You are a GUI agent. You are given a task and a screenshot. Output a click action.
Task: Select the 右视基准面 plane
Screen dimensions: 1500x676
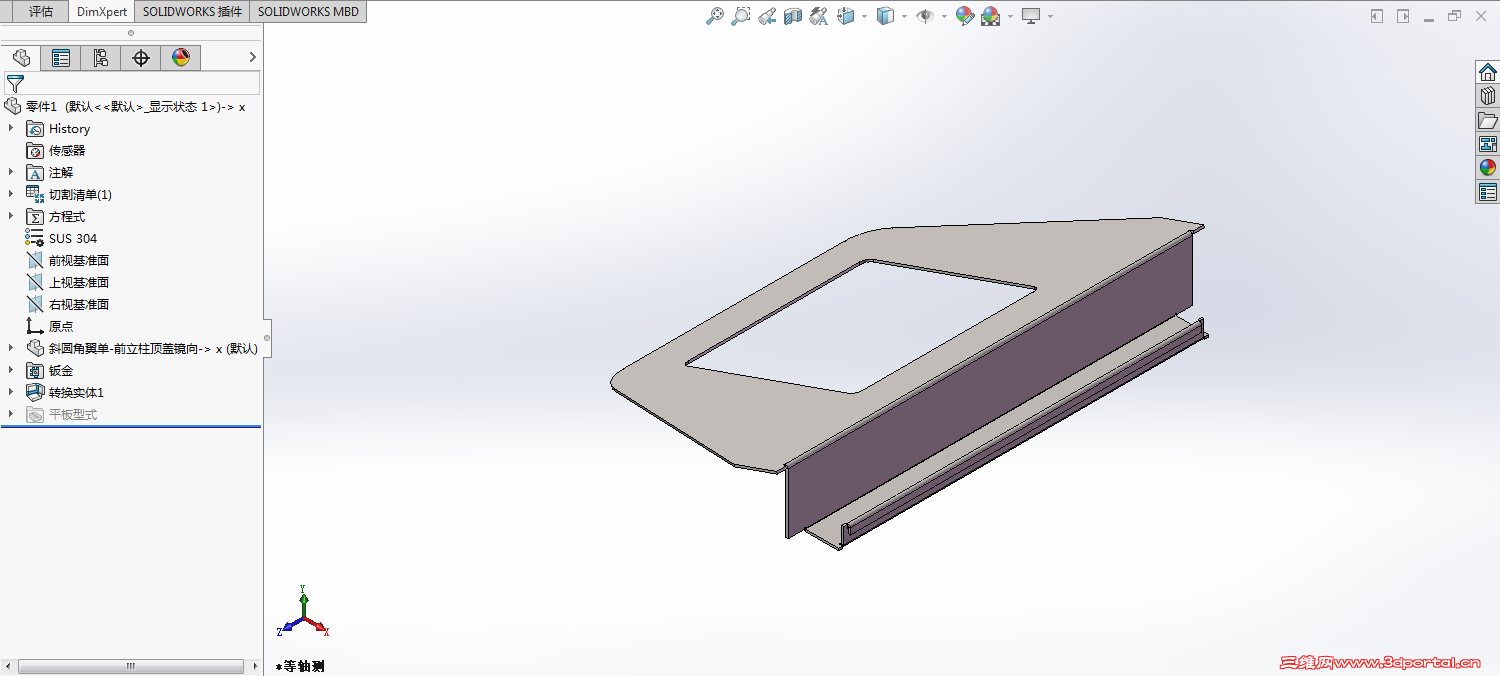pyautogui.click(x=68, y=304)
